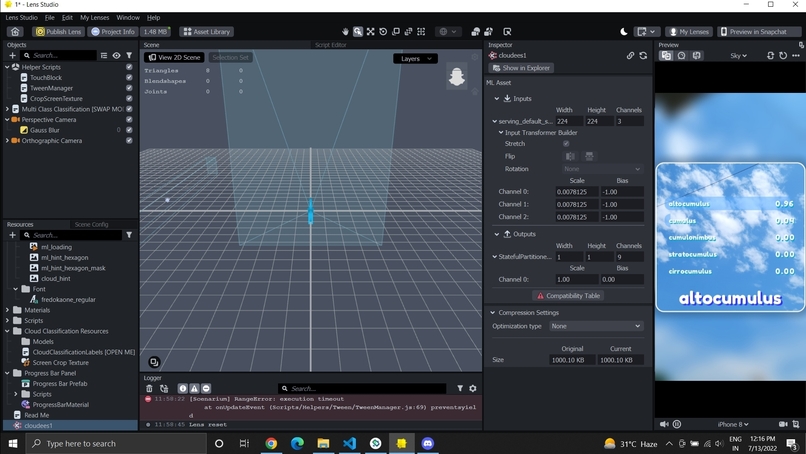Click the Publish Lens button
This screenshot has width=806, height=454.
59,31
